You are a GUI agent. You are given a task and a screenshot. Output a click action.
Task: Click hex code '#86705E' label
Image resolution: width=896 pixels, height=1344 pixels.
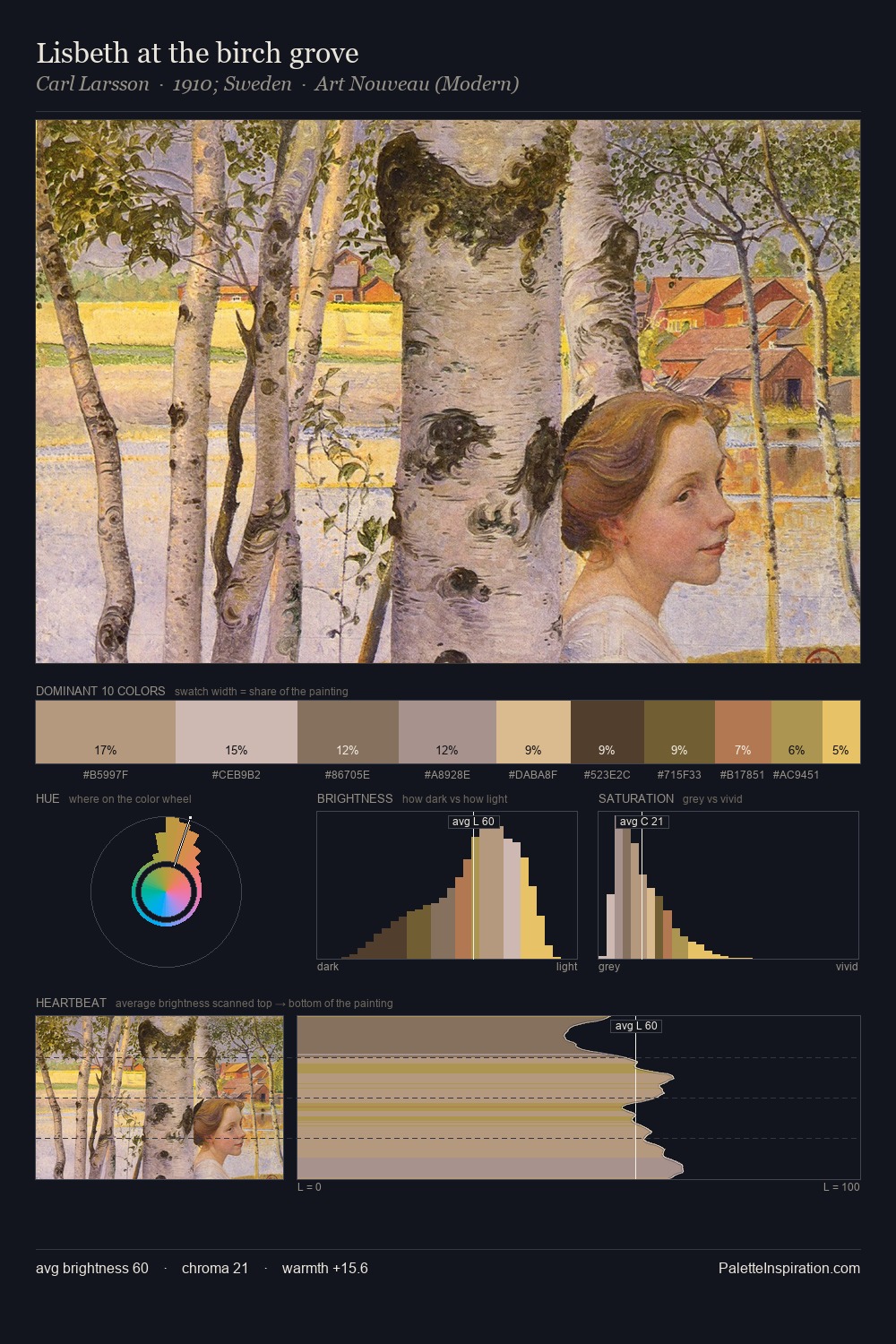[348, 774]
